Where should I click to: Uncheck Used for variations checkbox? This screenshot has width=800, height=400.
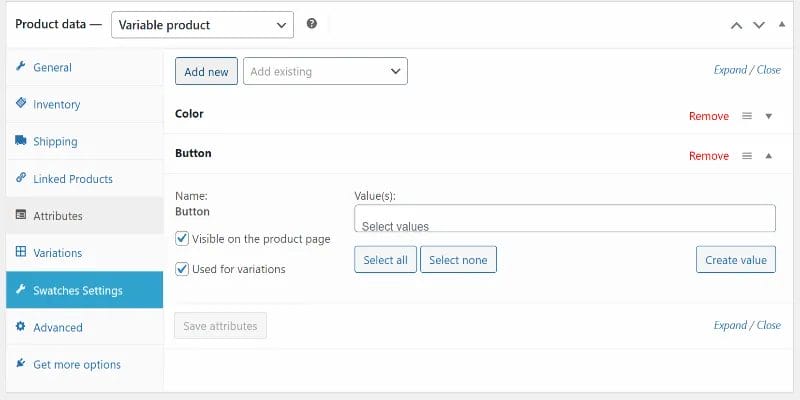[x=182, y=269]
